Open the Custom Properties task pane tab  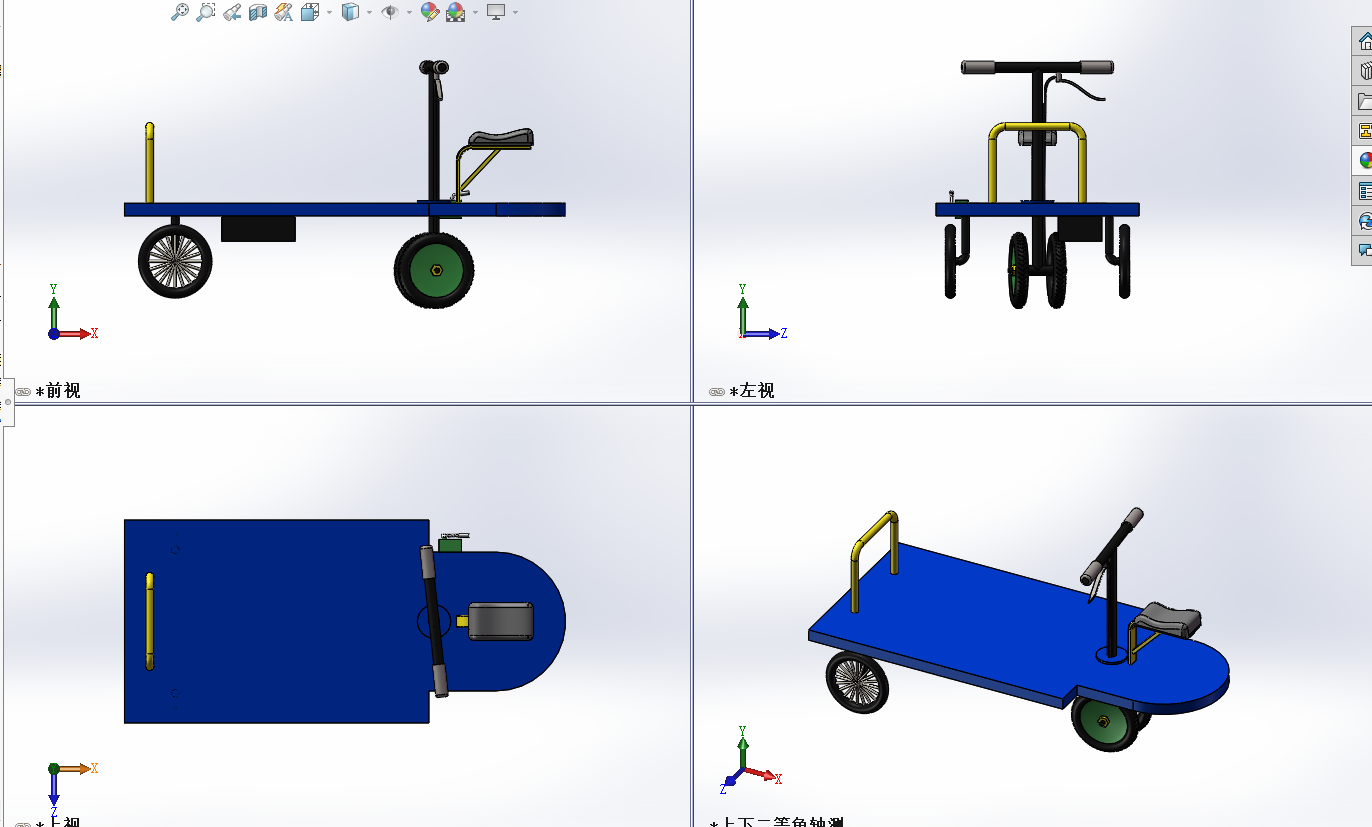[1363, 190]
